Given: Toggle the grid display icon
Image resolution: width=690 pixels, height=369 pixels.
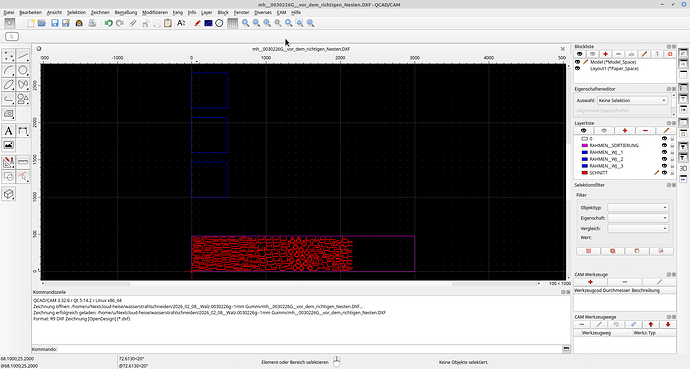Looking at the screenshot, I should pos(232,23).
